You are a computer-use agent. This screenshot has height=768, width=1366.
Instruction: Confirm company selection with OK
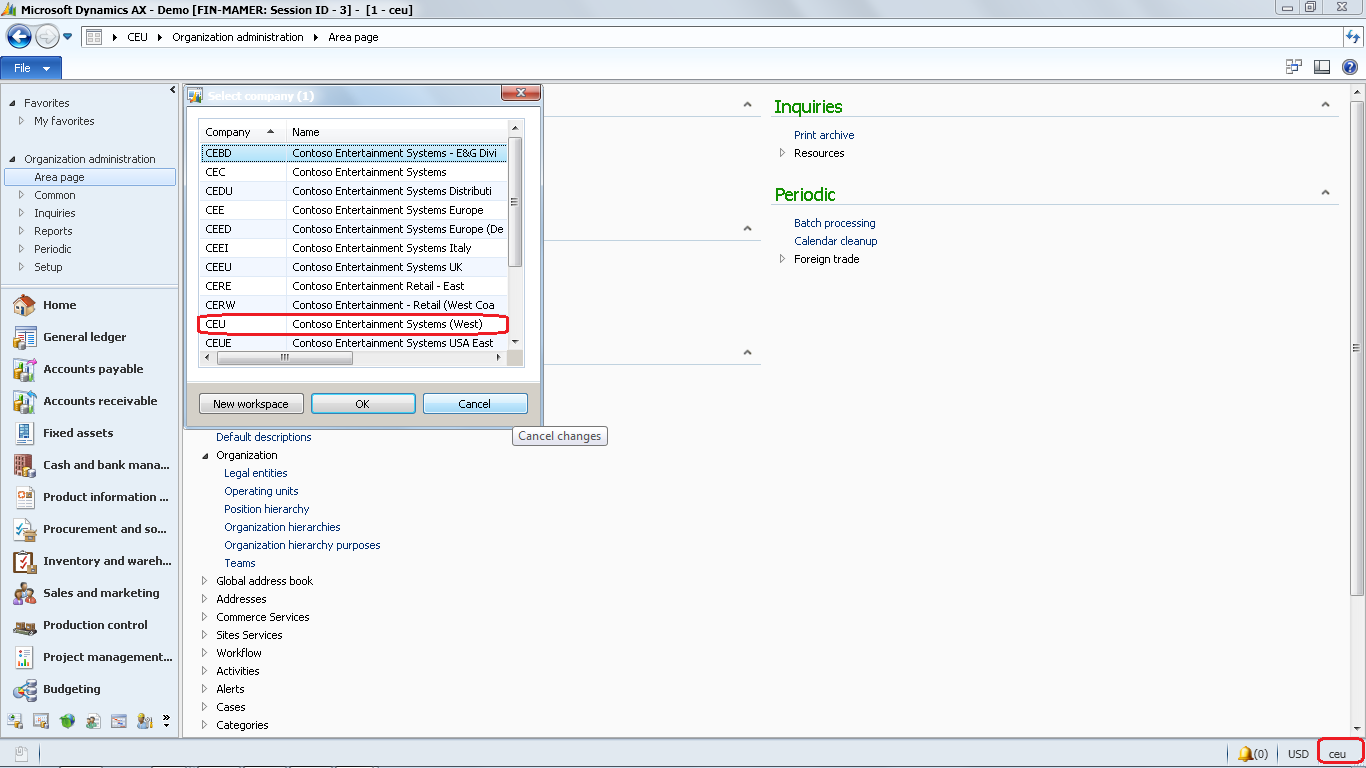click(x=363, y=404)
